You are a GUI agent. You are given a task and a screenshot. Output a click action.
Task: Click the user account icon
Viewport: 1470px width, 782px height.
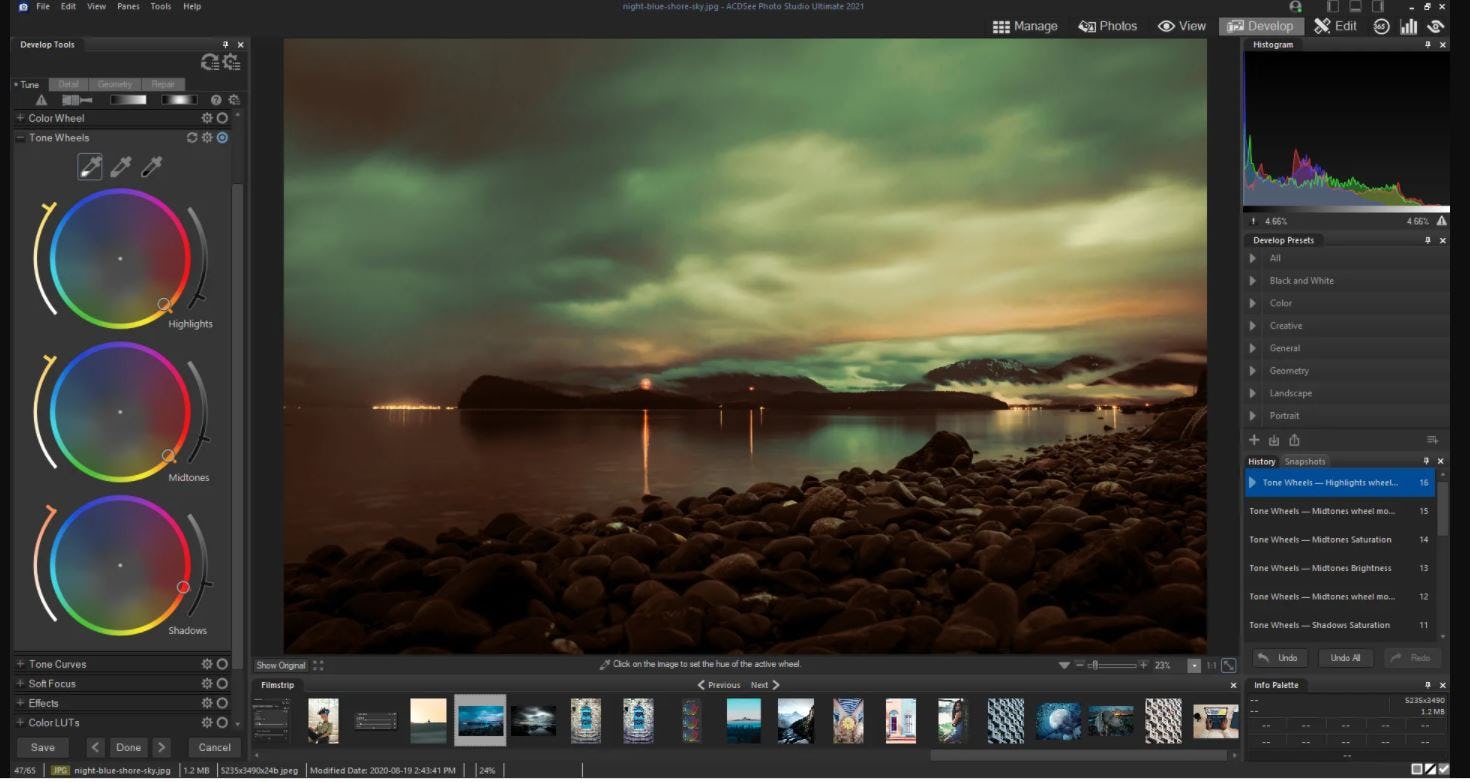[1296, 7]
